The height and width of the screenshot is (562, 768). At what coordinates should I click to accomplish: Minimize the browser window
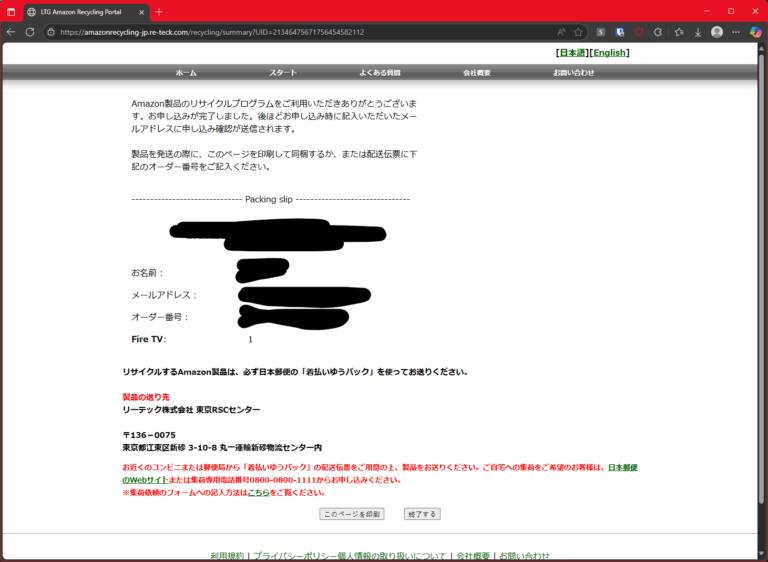click(707, 11)
